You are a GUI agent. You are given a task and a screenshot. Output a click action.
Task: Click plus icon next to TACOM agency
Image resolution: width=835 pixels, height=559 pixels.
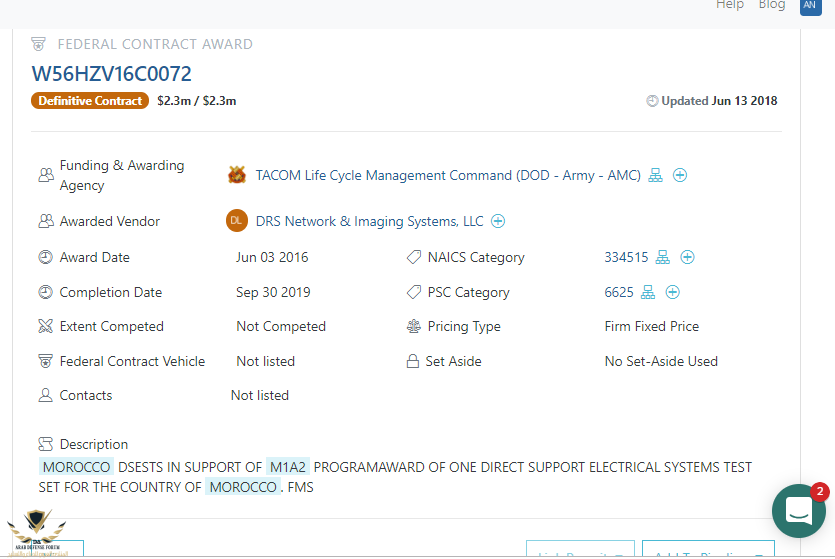pyautogui.click(x=680, y=175)
